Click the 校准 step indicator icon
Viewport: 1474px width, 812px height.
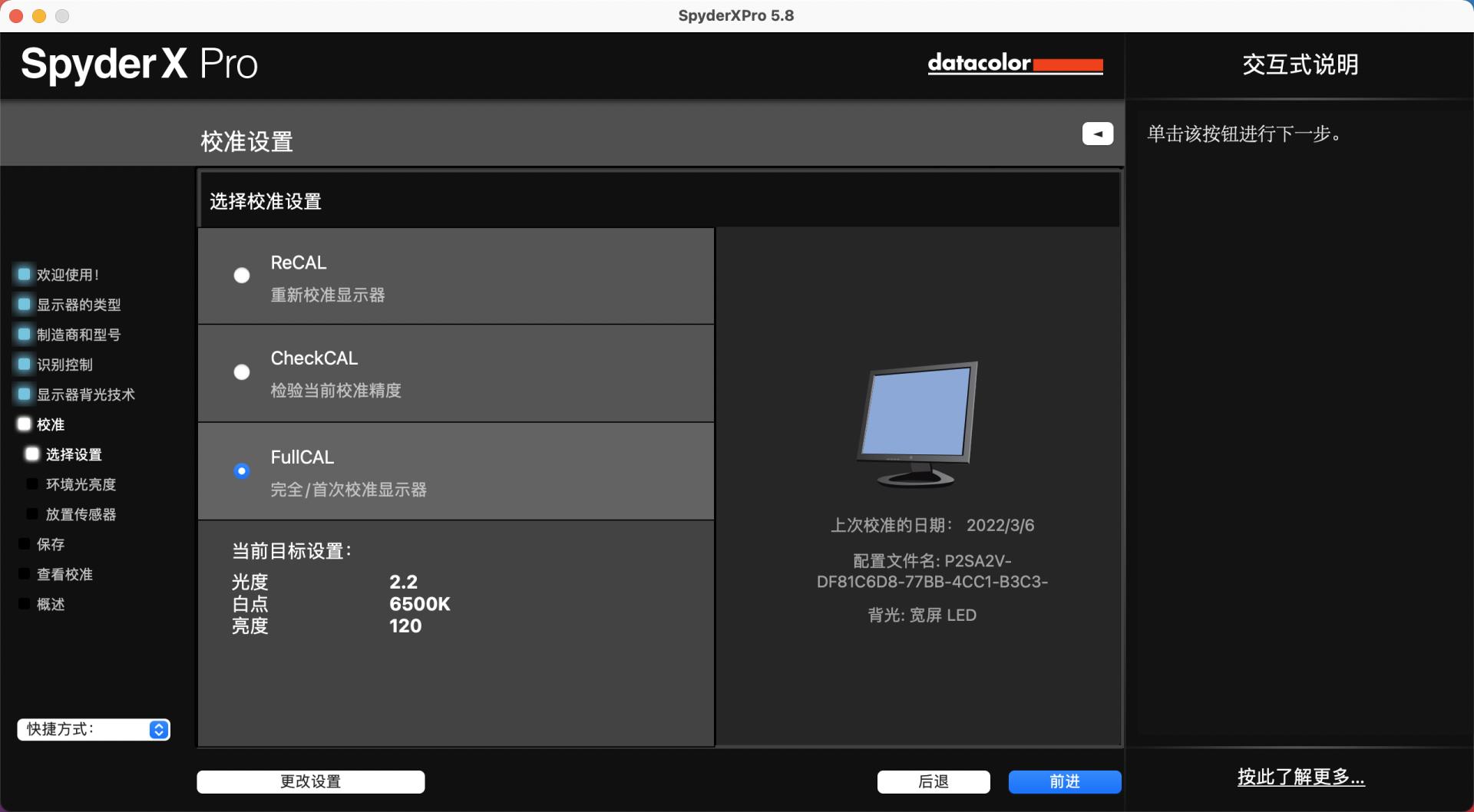[24, 424]
